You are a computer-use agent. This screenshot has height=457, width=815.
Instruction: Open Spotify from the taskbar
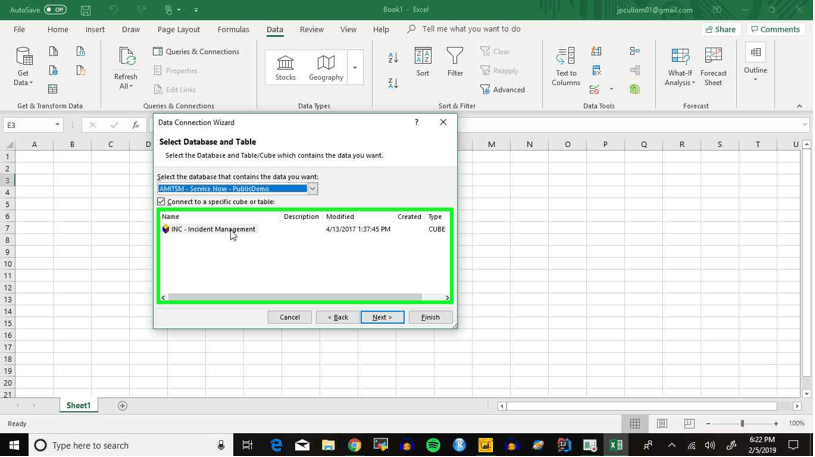[x=433, y=446]
